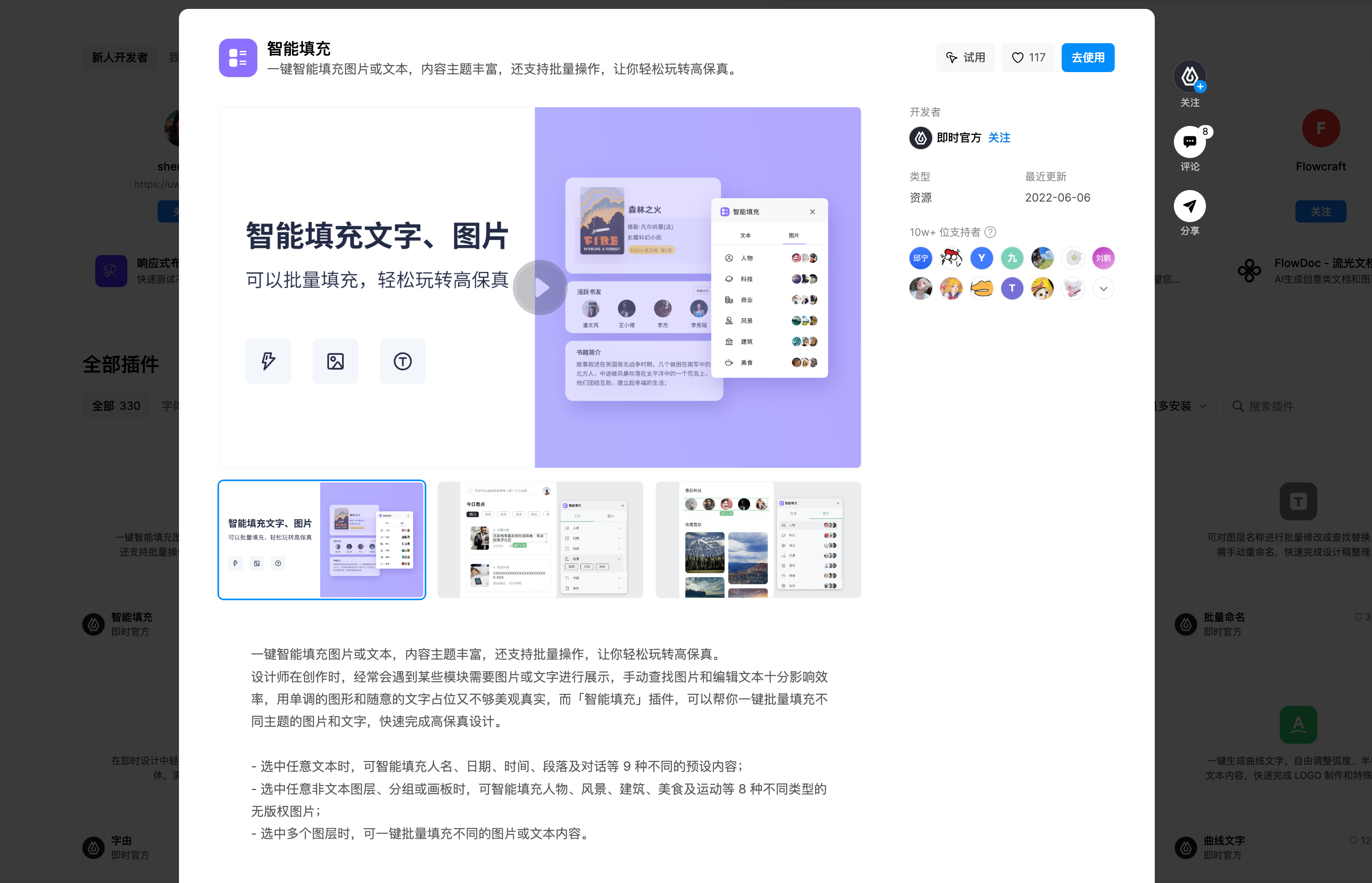Viewport: 1372px width, 883px height.
Task: Click the purple T supporter avatar
Action: pyautogui.click(x=1012, y=288)
